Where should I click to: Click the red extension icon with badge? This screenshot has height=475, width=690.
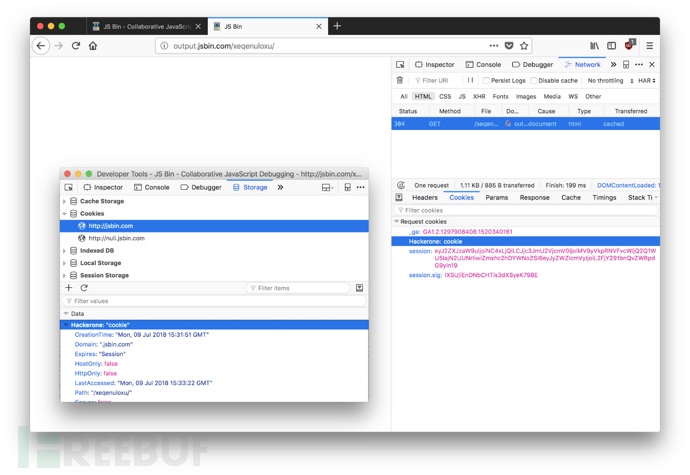[x=630, y=45]
